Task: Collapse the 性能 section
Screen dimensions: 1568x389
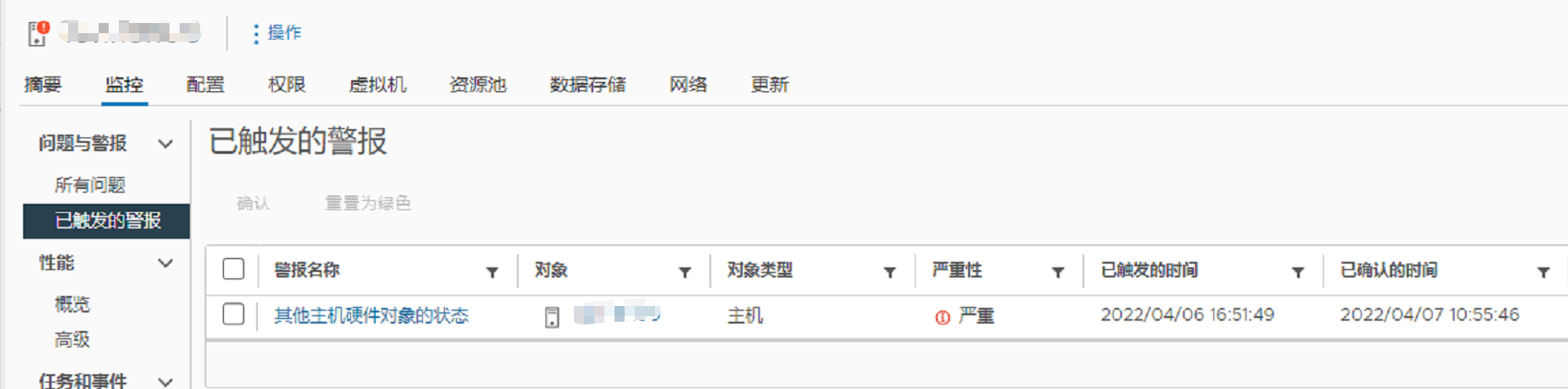Action: [x=165, y=263]
